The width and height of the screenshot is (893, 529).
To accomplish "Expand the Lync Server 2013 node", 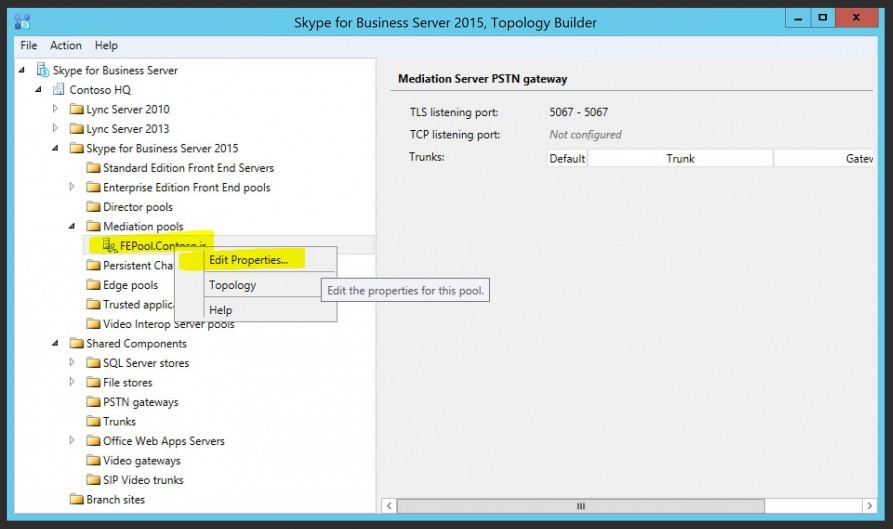I will [x=55, y=128].
